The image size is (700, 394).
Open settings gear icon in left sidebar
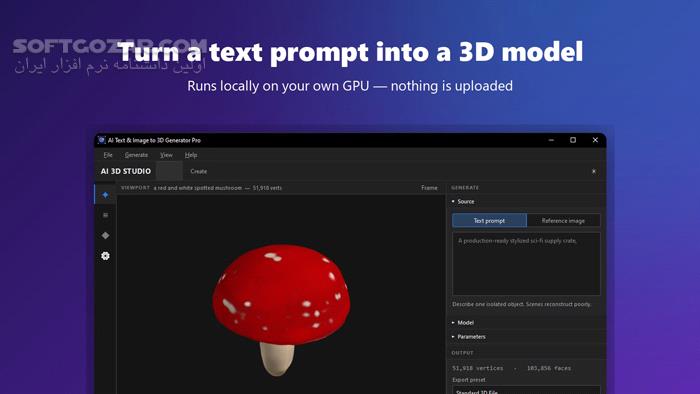coord(105,256)
